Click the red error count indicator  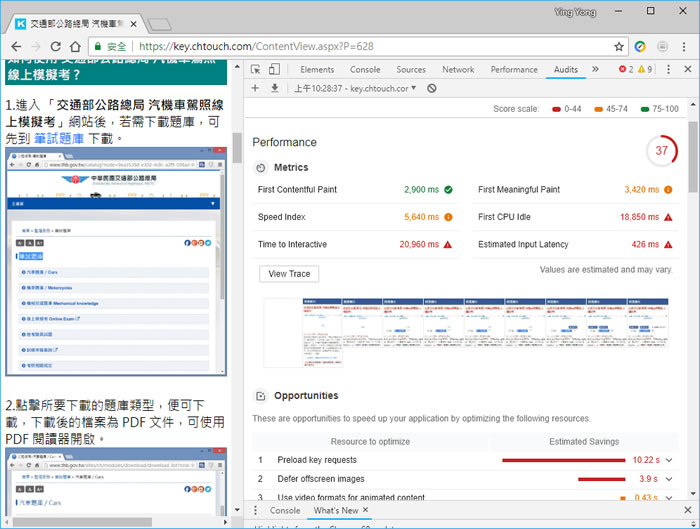click(625, 70)
